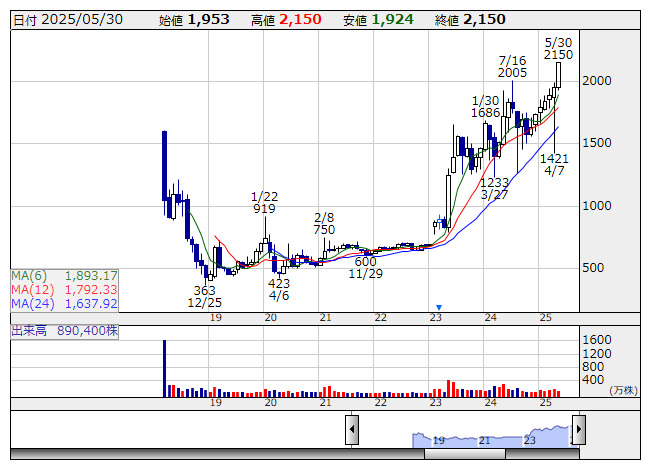Click the 500 price axis label
653x470 pixels.
pyautogui.click(x=593, y=268)
